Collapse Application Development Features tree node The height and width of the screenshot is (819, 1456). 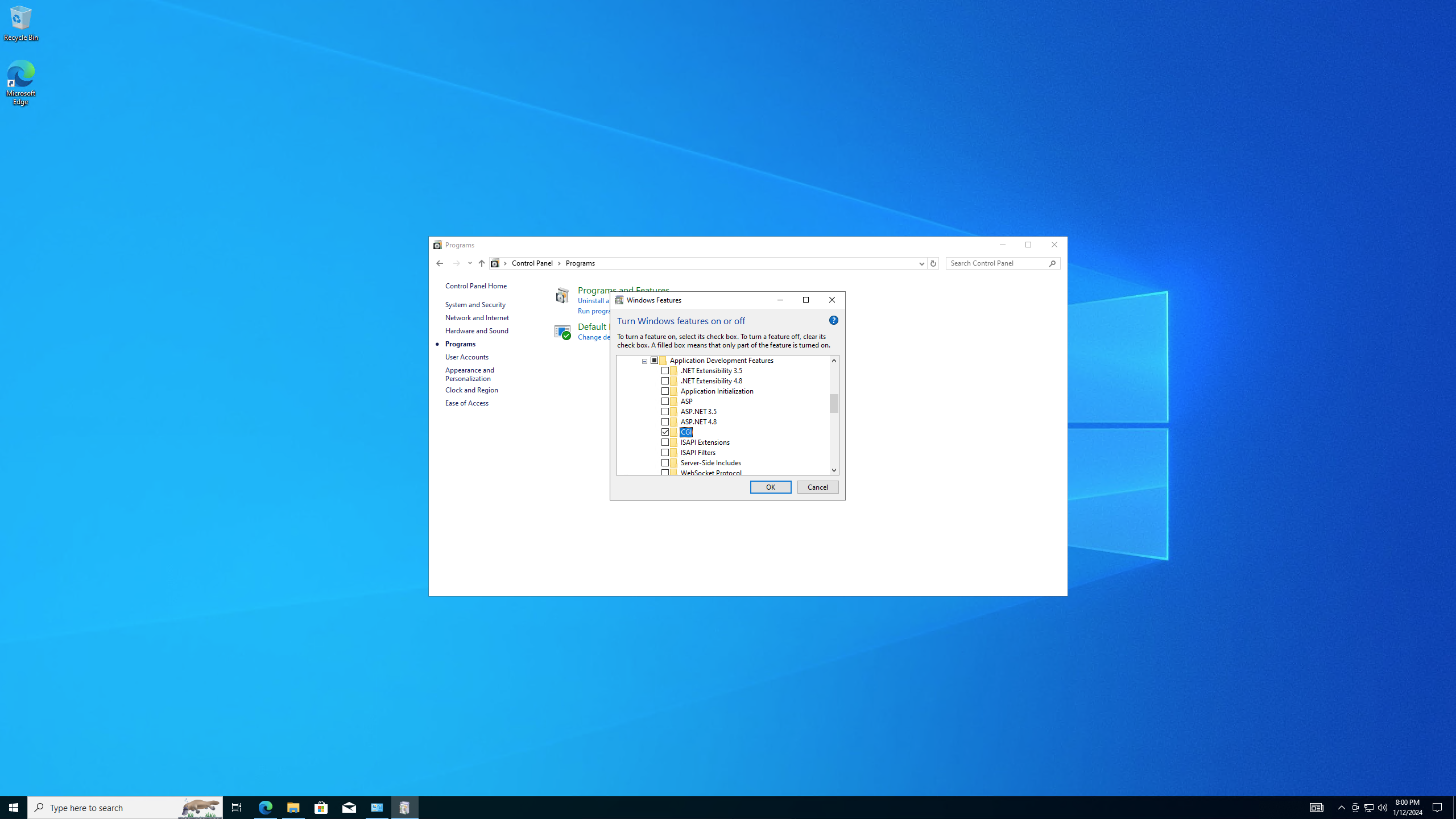(644, 361)
